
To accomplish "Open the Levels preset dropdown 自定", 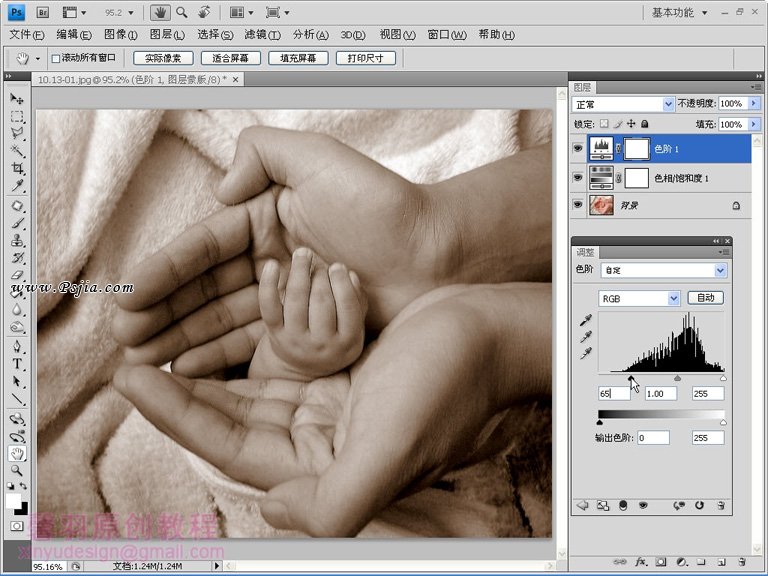I will click(662, 270).
